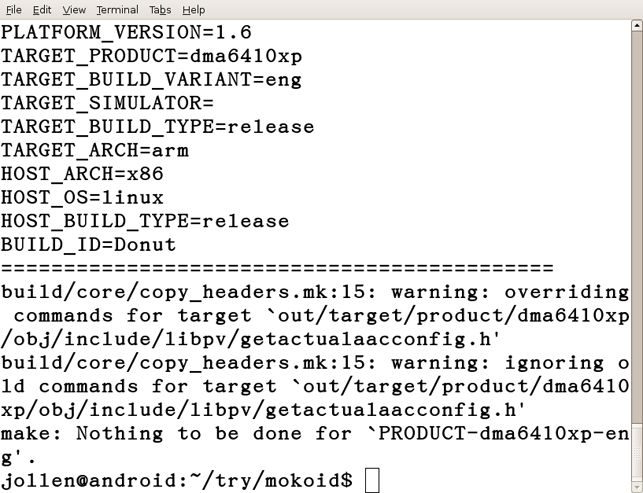Click the PLATFORM_VERSION=1.6 line

pyautogui.click(x=126, y=32)
